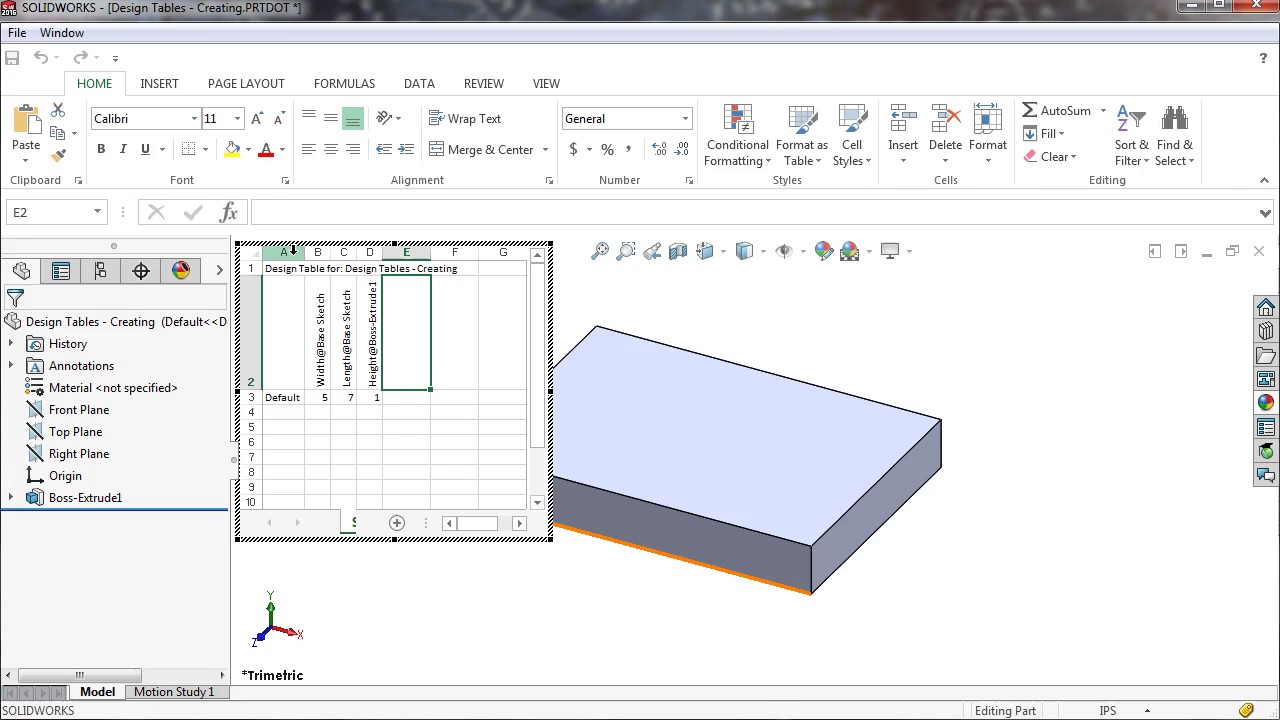Click AutoSum

point(1057,110)
